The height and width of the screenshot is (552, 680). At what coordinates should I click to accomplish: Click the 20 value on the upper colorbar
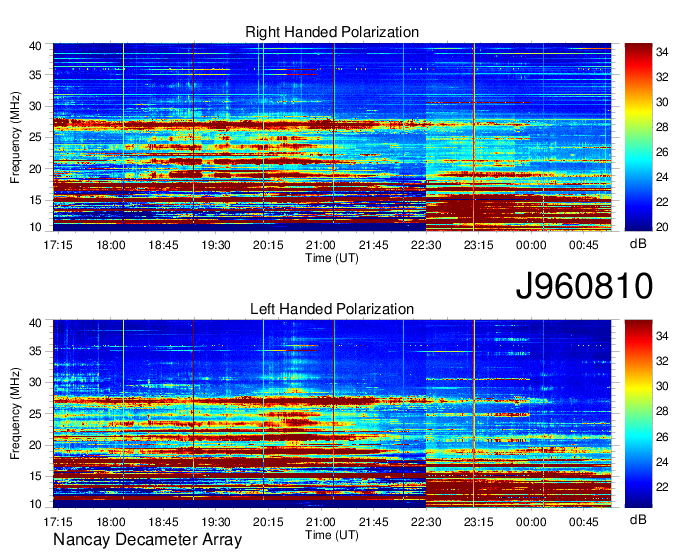pyautogui.click(x=662, y=227)
